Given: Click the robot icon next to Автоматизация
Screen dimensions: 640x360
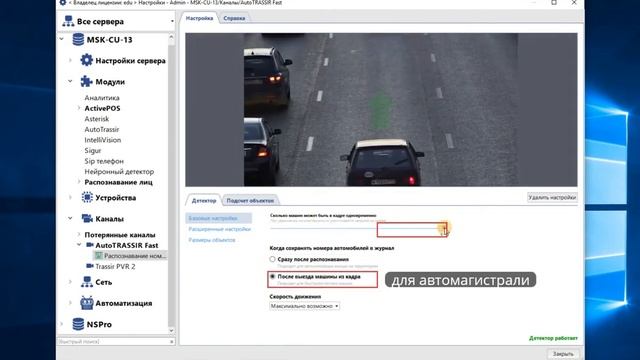Looking at the screenshot, I should pyautogui.click(x=87, y=303).
